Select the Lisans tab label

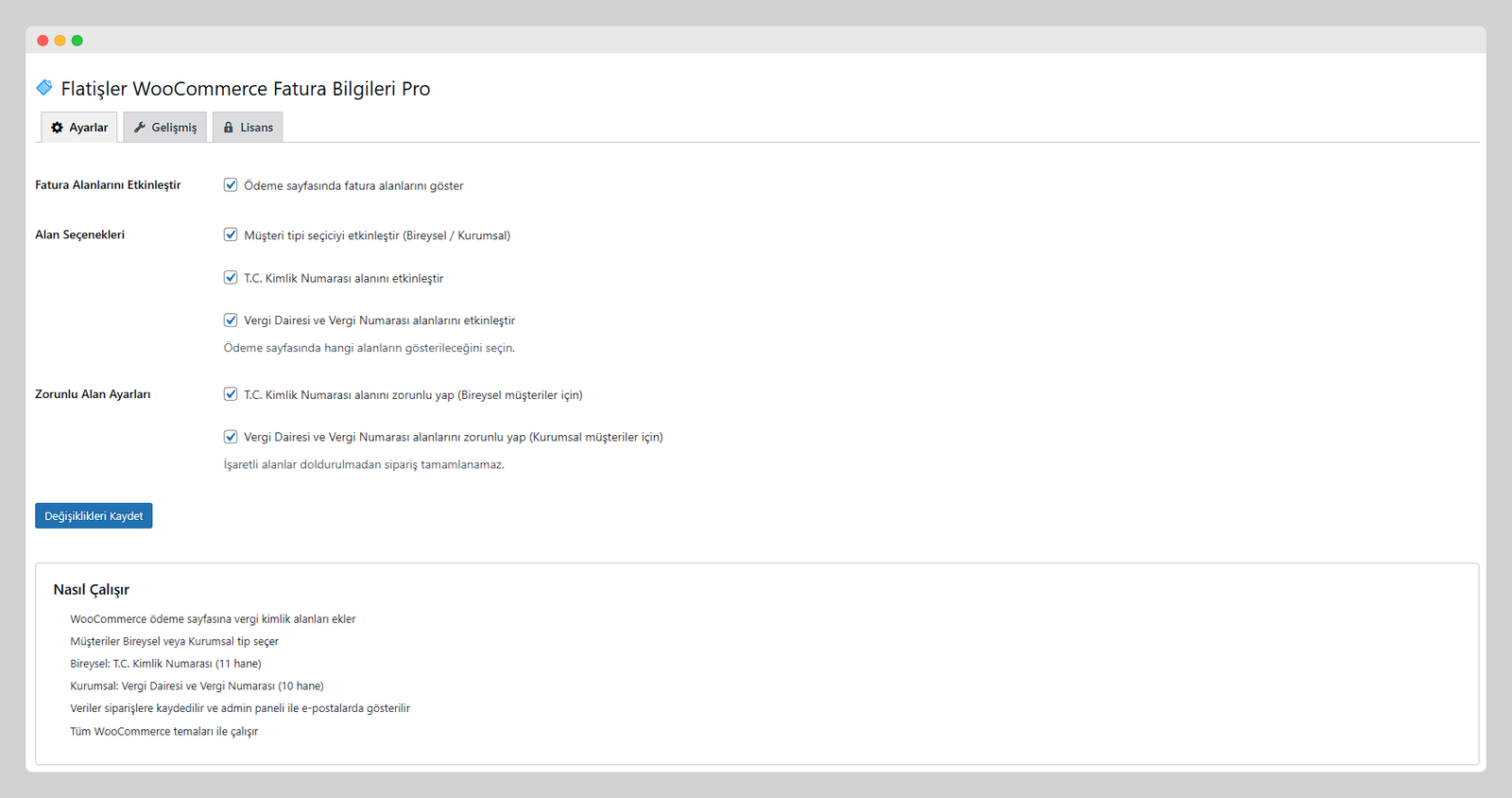[256, 128]
